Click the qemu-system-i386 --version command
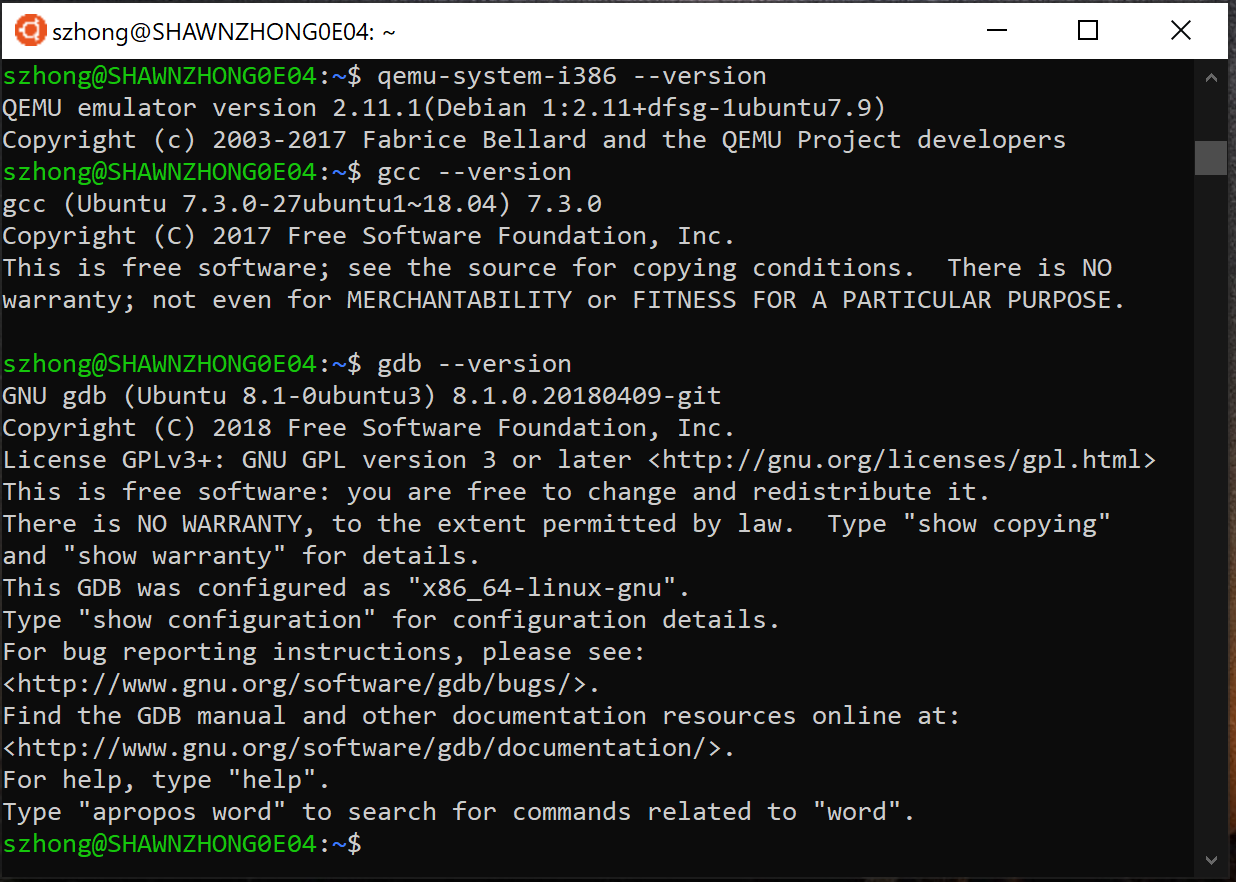The image size is (1236, 882). 571,76
